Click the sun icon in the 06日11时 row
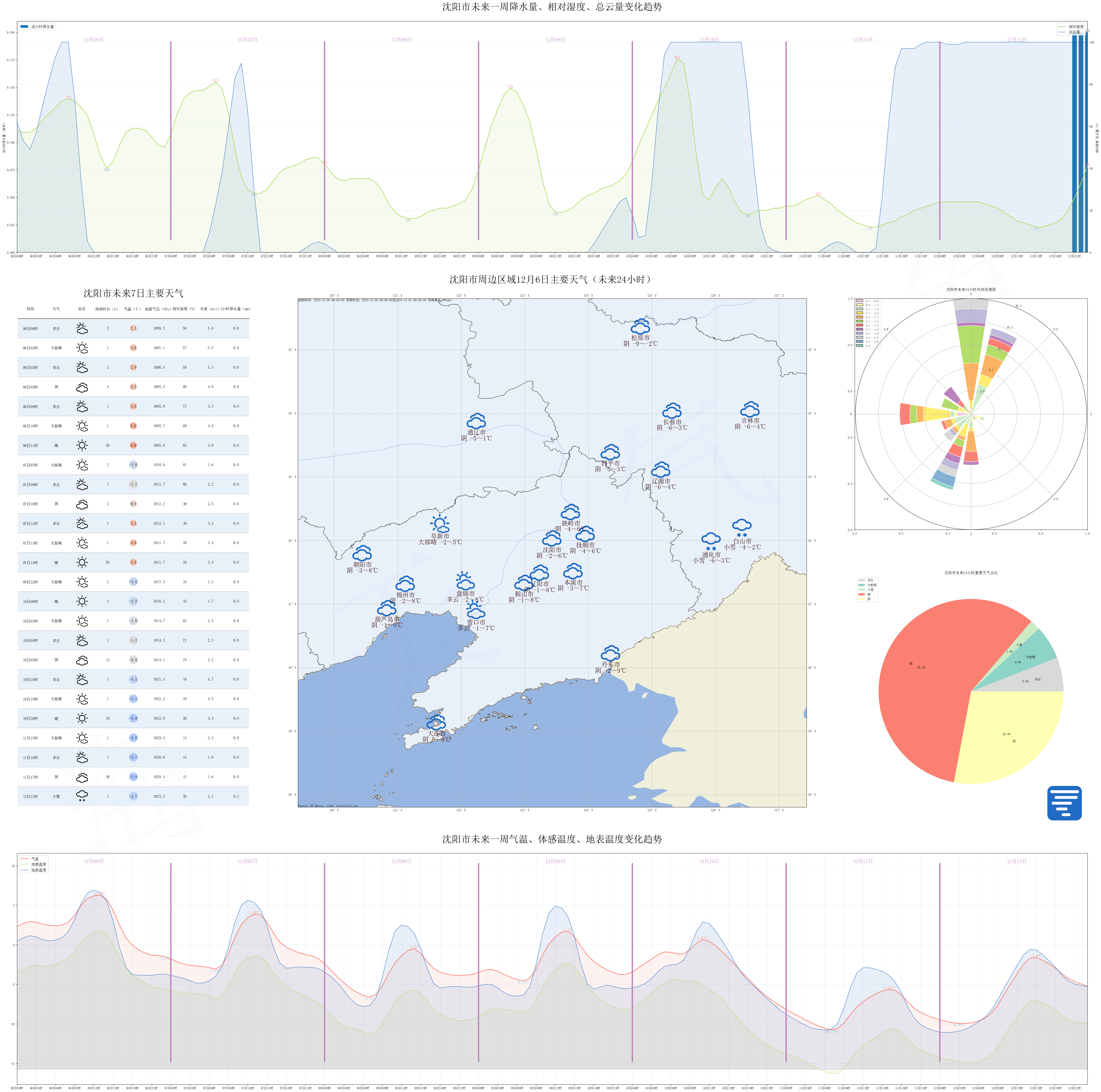Image resolution: width=1101 pixels, height=1092 pixels. tap(82, 446)
